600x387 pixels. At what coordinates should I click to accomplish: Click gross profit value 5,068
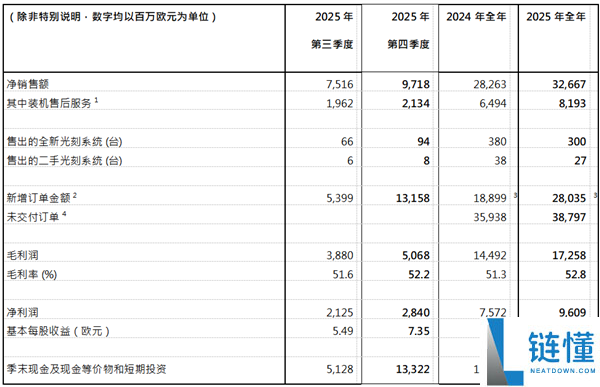(416, 255)
